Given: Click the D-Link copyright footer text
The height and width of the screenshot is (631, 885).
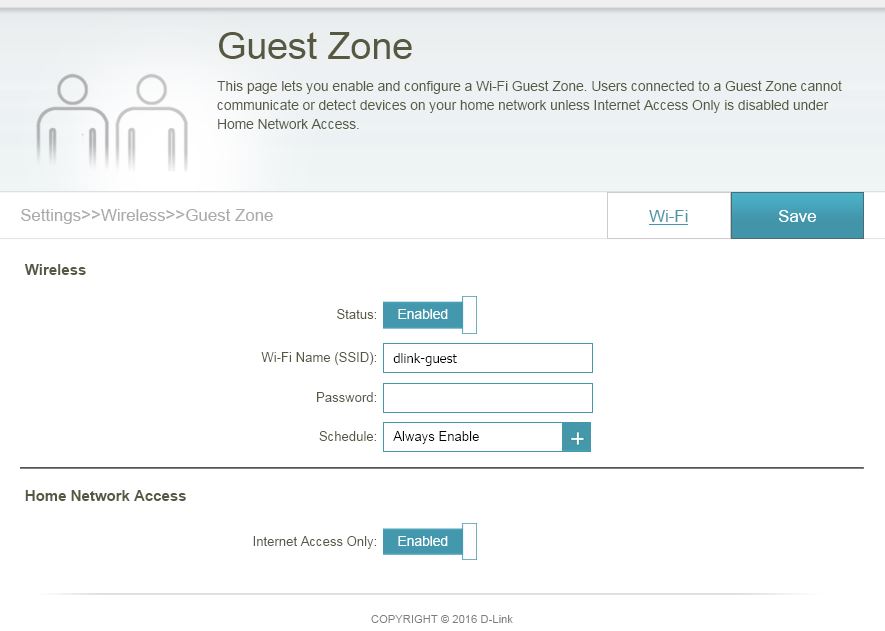Looking at the screenshot, I should 442,619.
